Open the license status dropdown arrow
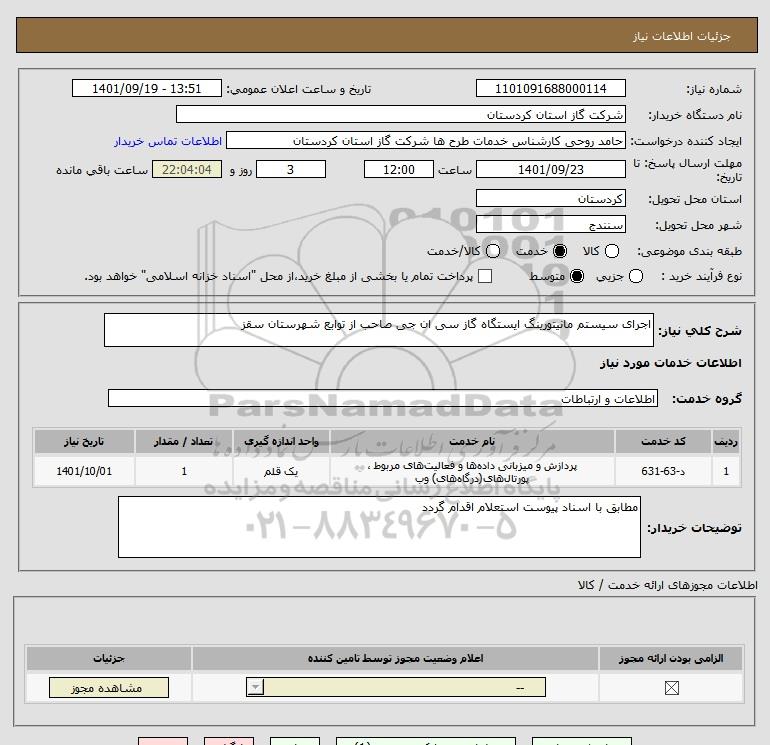Image resolution: width=770 pixels, height=745 pixels. 255,687
